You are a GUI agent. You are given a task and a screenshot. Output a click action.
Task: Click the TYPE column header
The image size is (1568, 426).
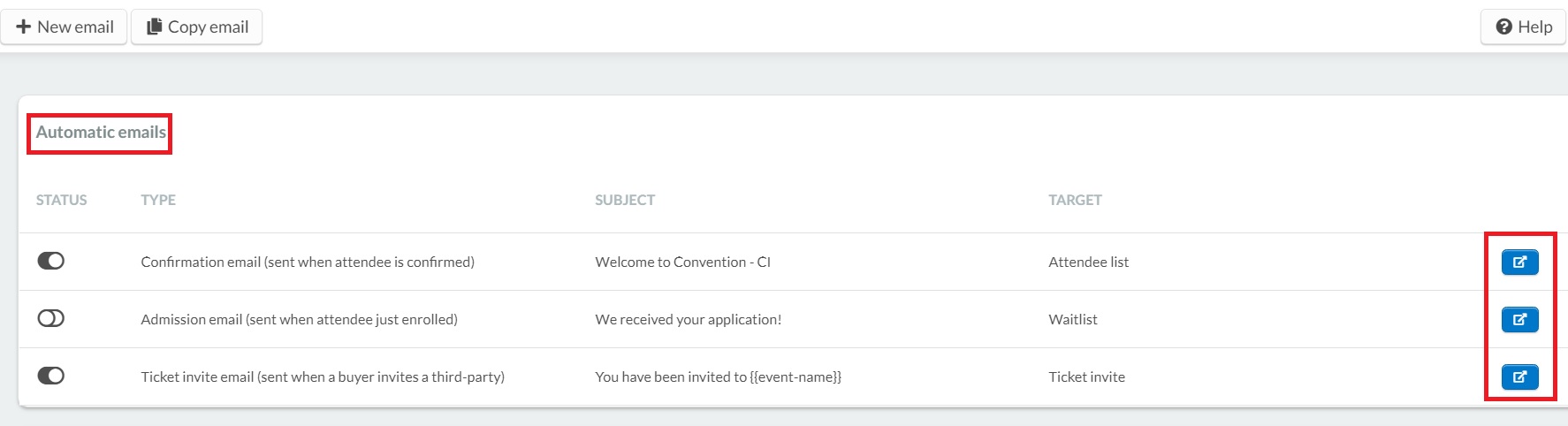click(x=158, y=200)
